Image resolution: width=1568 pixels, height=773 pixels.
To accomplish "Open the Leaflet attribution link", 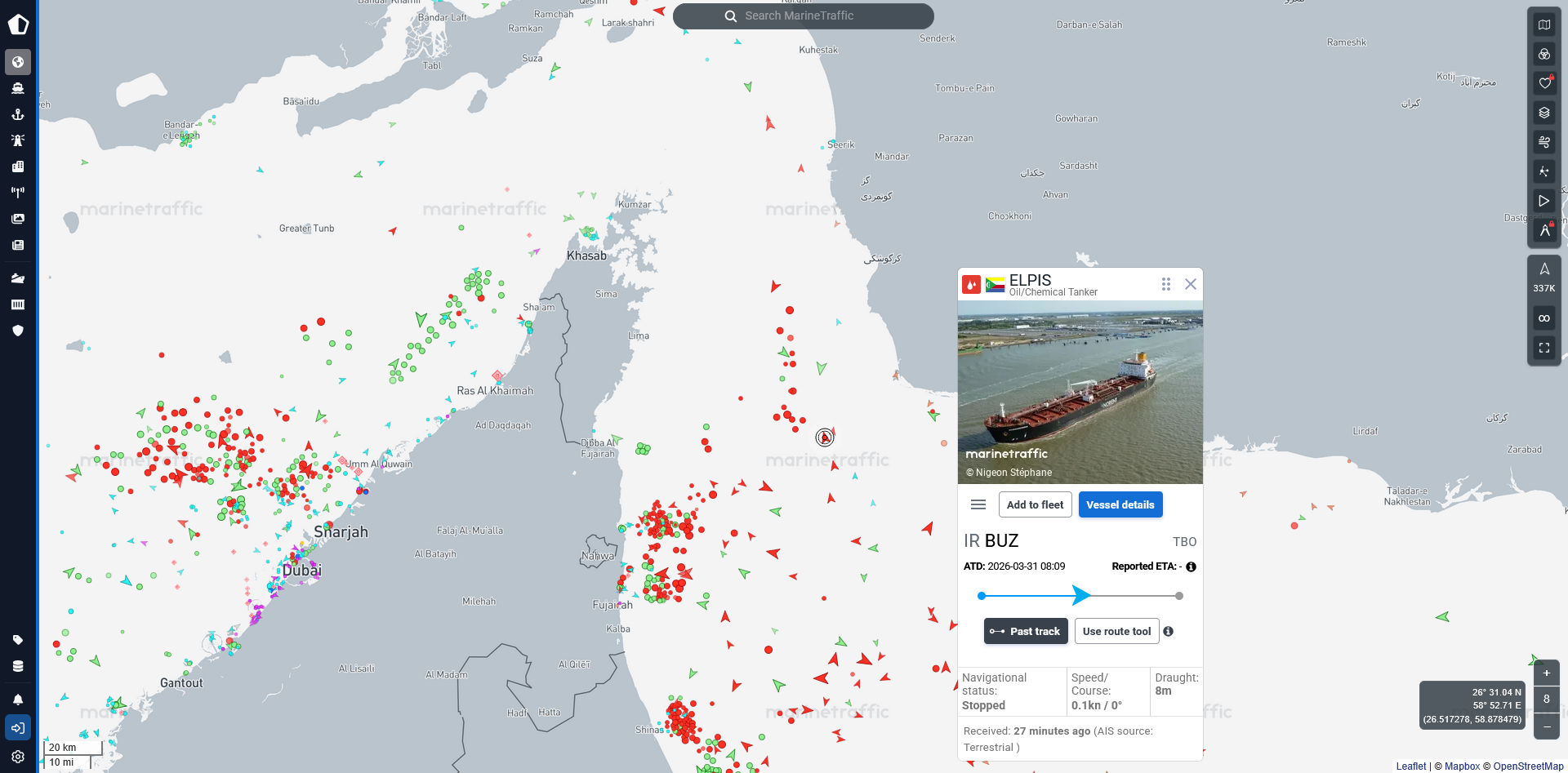I will pos(1411,766).
